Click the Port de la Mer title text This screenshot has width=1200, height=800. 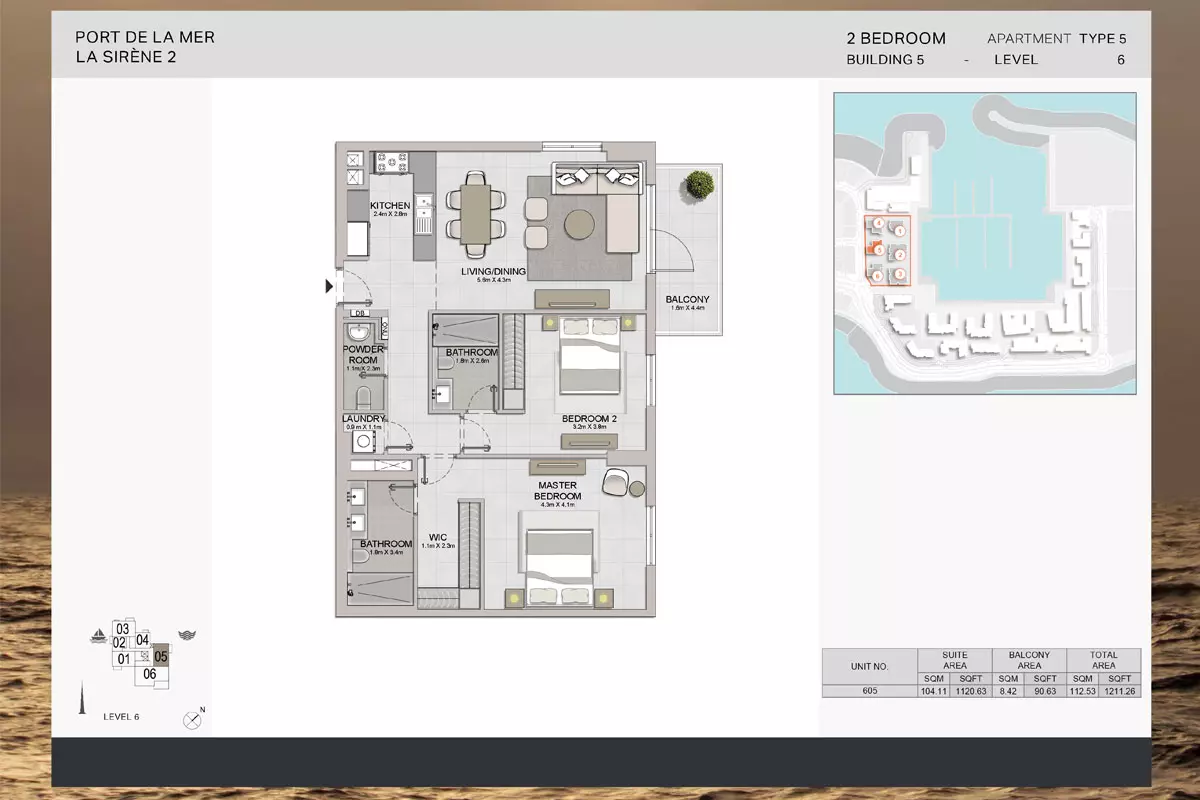click(x=145, y=37)
